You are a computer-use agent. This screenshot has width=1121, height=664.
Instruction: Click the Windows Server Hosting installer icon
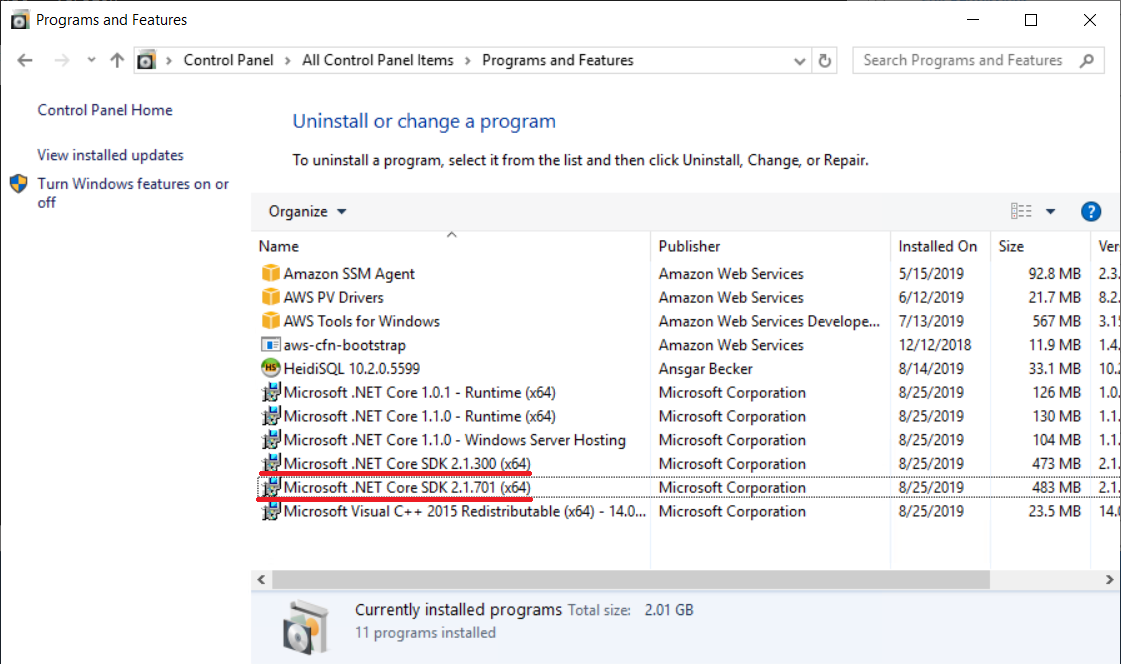(270, 440)
